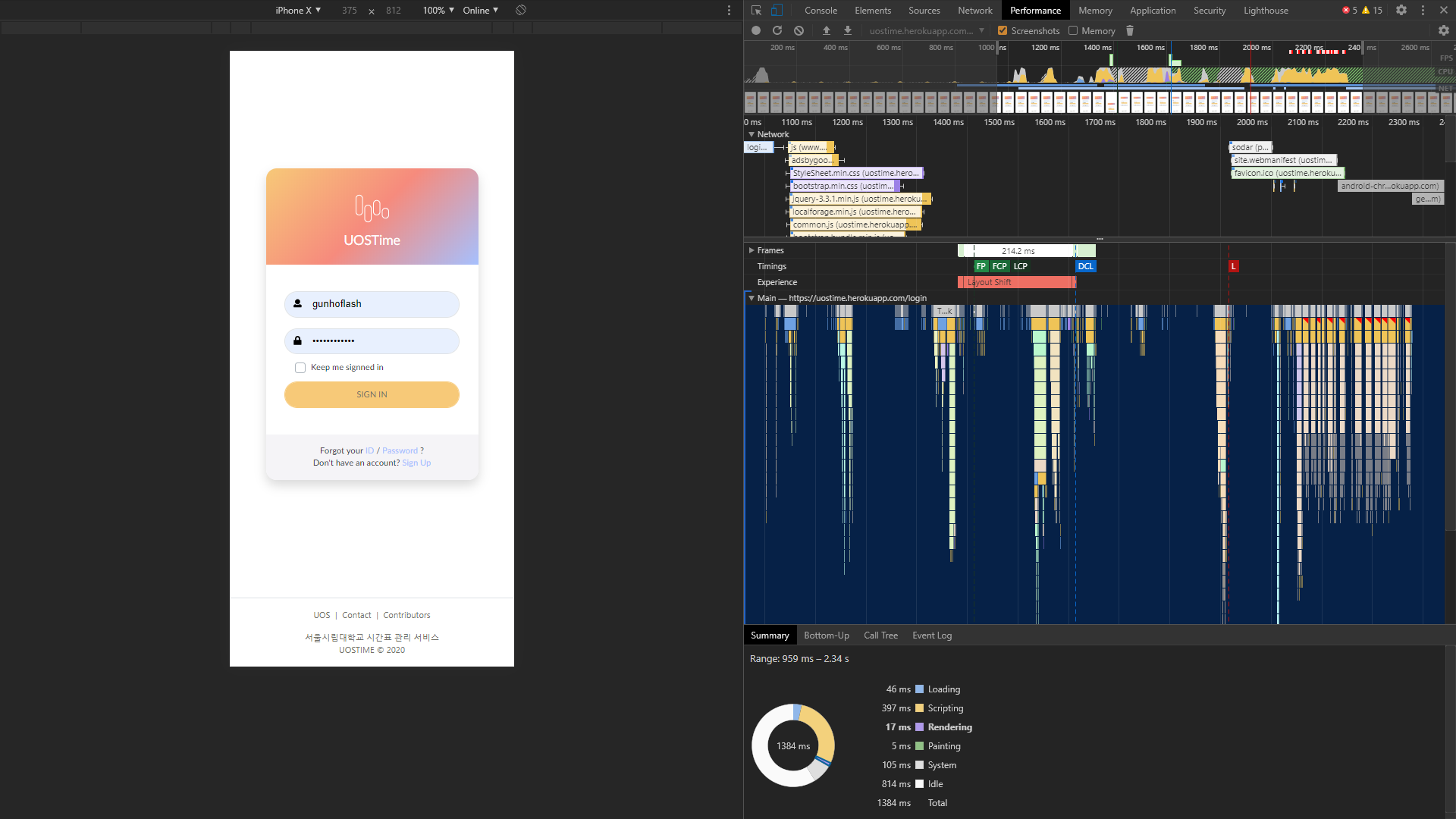Toggle the device toolbar icon
The width and height of the screenshot is (1456, 819).
pyautogui.click(x=777, y=10)
